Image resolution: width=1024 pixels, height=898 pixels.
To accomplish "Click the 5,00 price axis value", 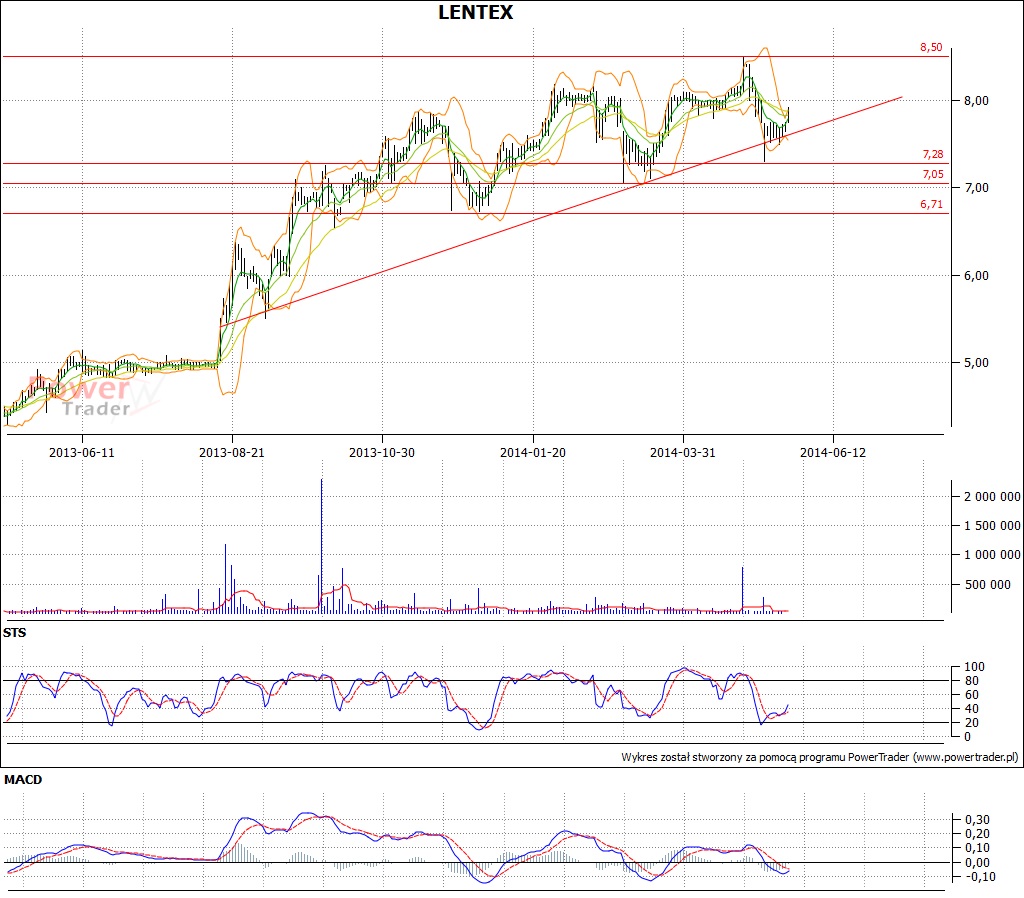I will click(976, 362).
